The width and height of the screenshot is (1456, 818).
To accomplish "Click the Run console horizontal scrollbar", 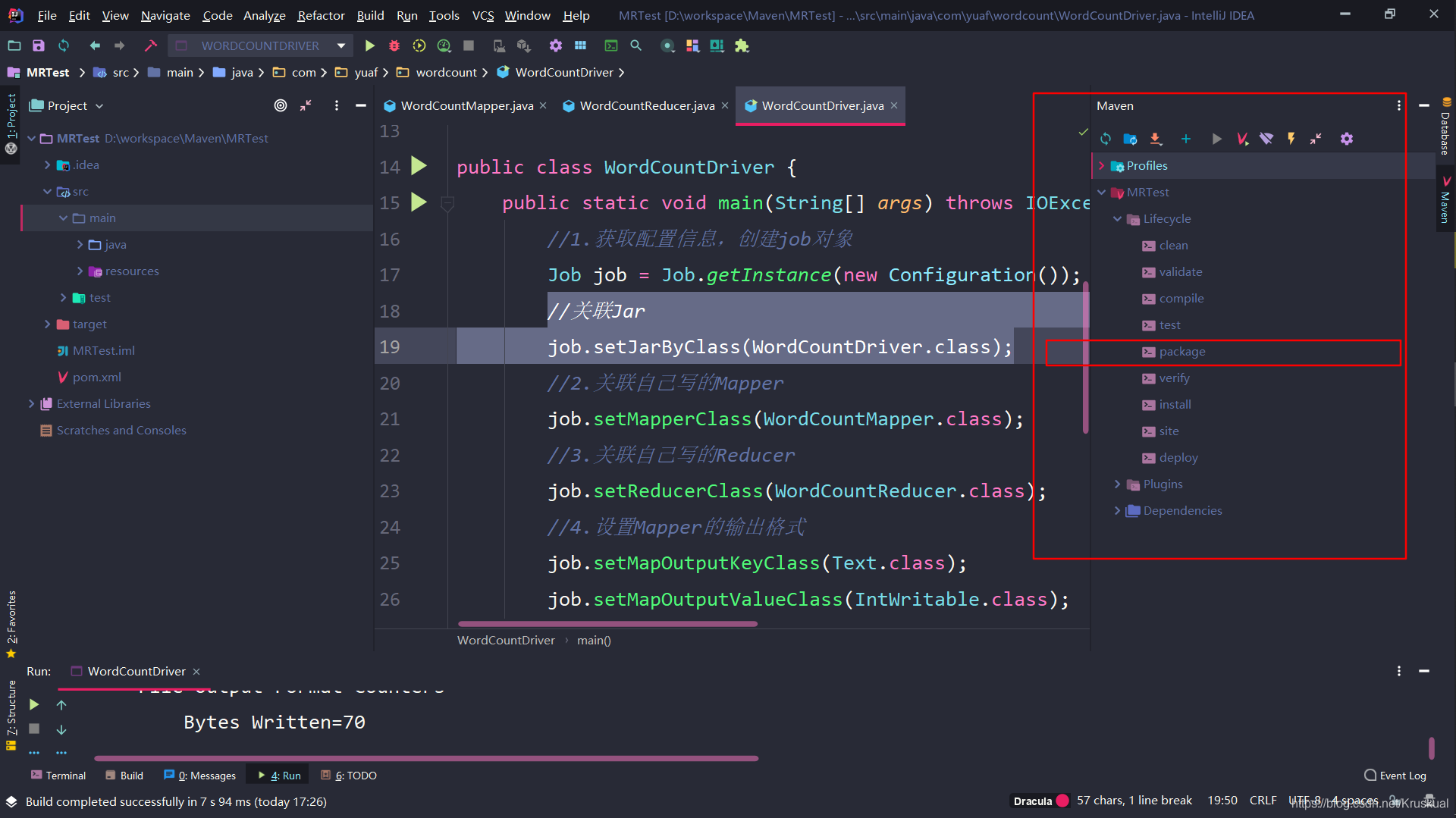I will point(426,757).
